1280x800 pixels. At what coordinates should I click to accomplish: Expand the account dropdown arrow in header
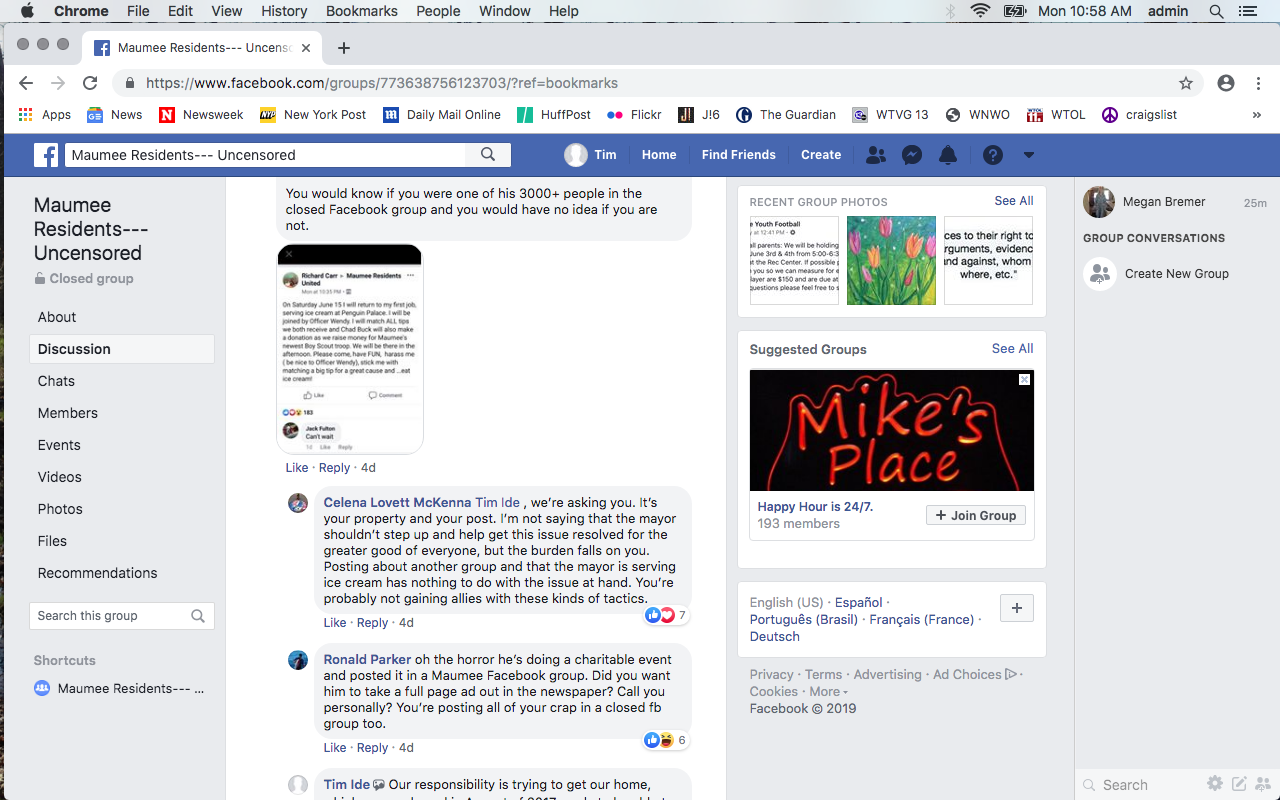1028,155
